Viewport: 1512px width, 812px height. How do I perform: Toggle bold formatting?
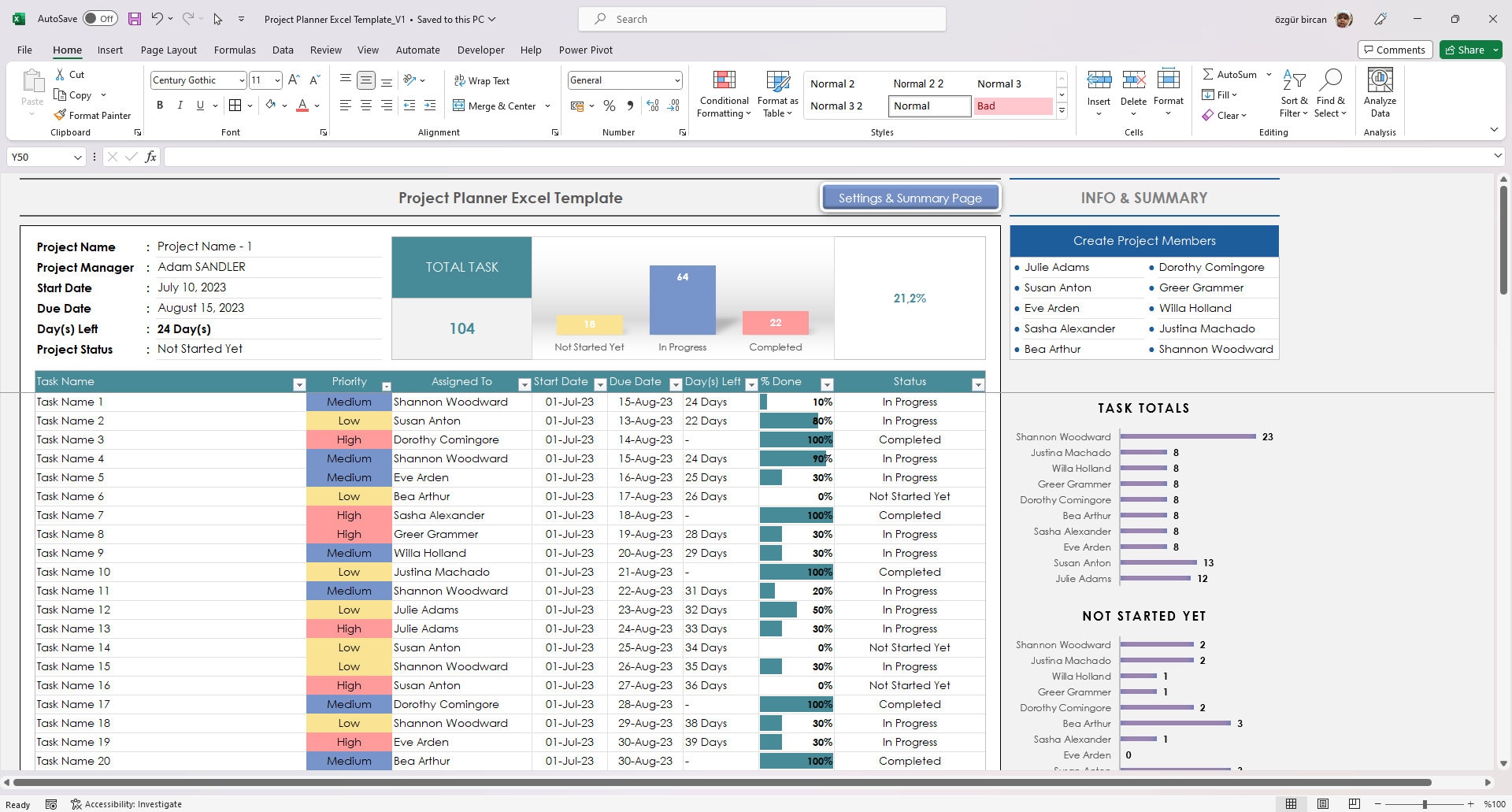point(160,106)
